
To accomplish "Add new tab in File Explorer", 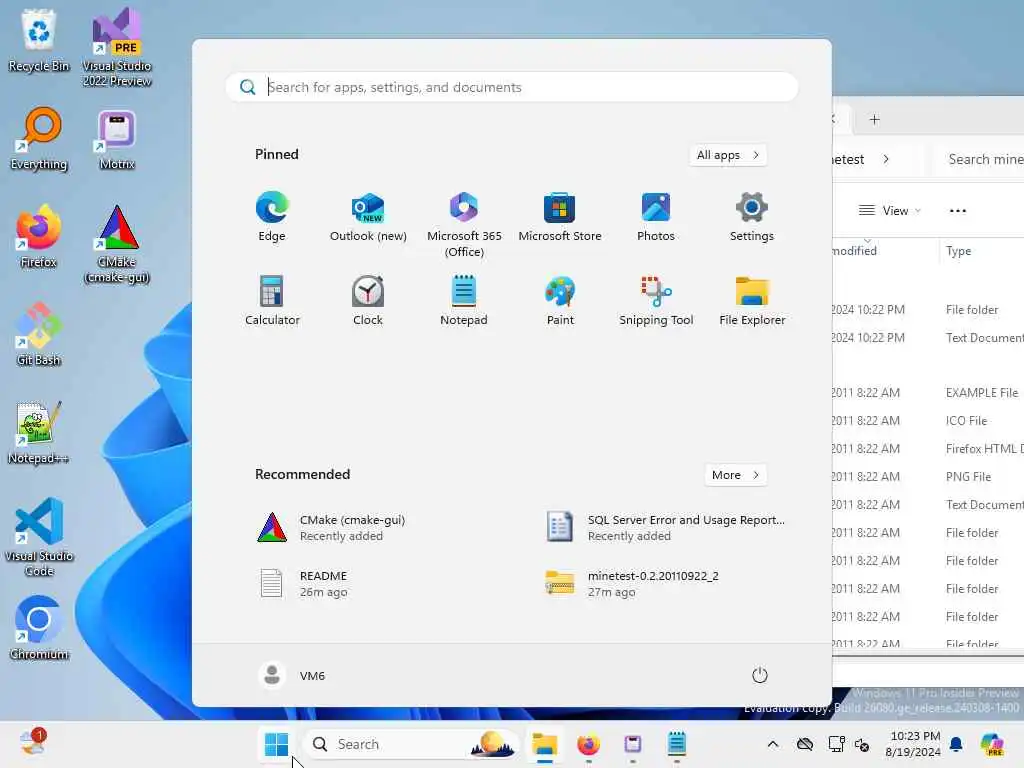I will (874, 120).
